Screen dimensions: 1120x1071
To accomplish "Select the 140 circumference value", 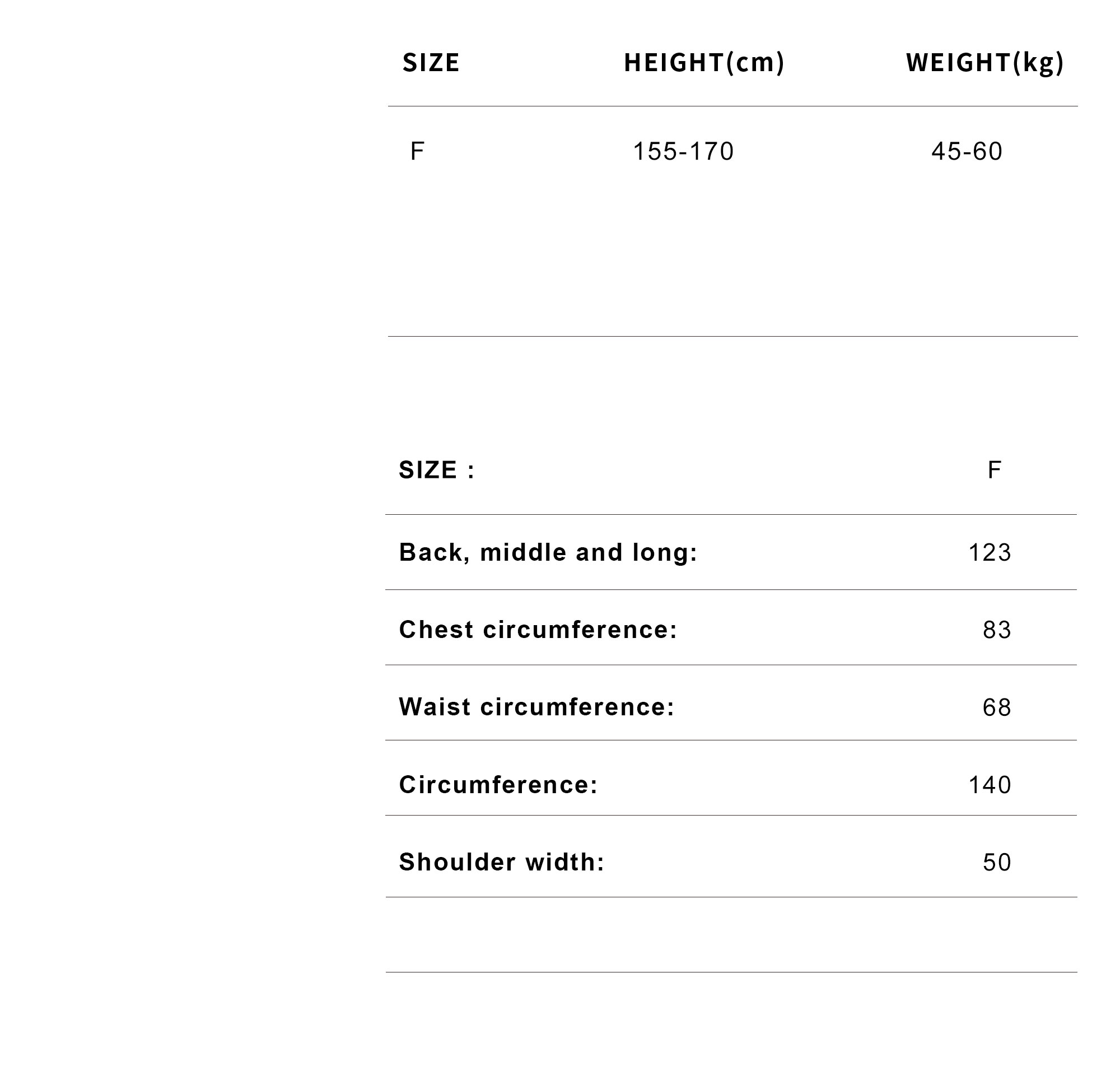I will [x=990, y=785].
